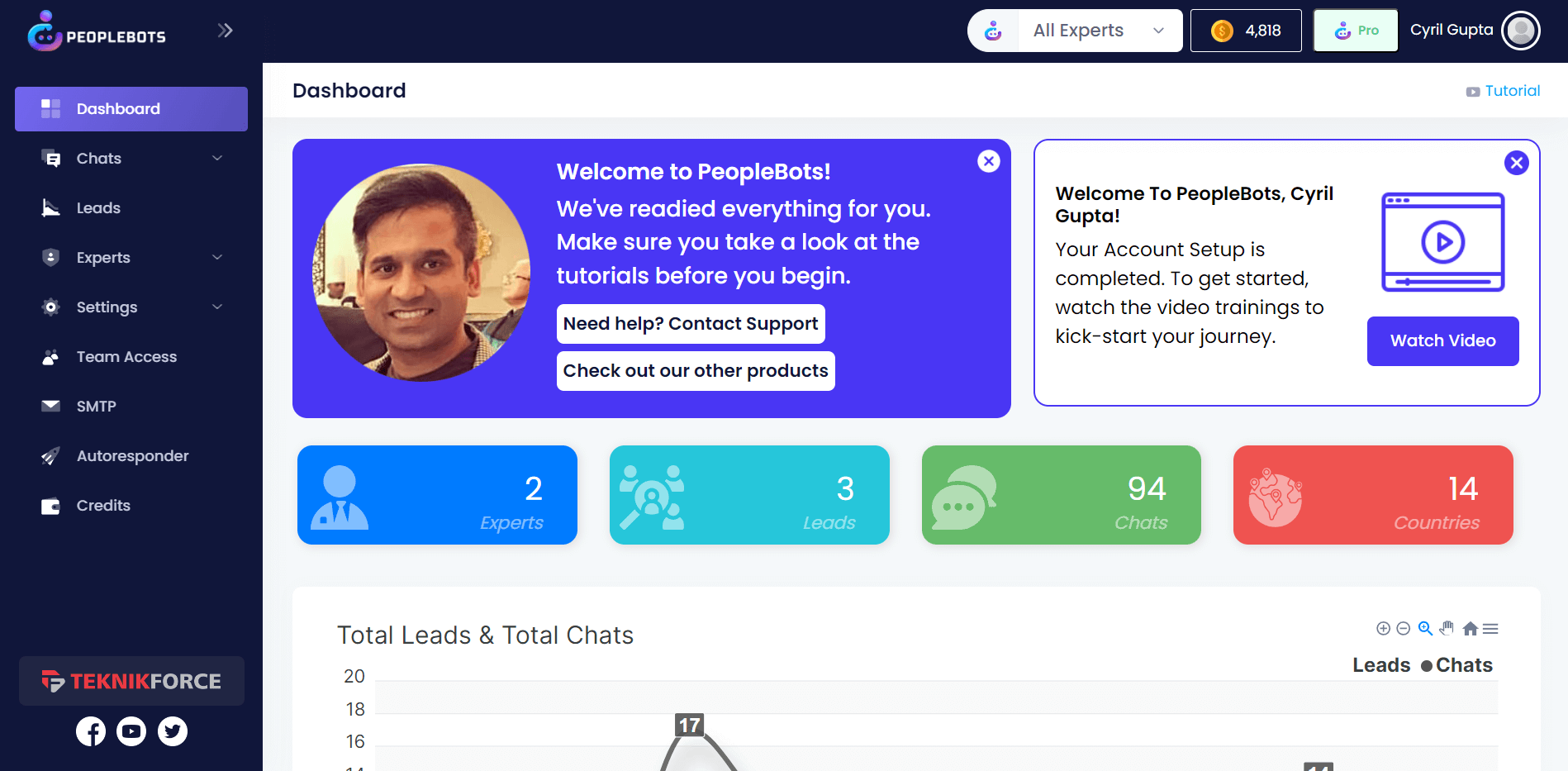
Task: Collapse sidebar with double-arrow icon
Action: coord(225,31)
